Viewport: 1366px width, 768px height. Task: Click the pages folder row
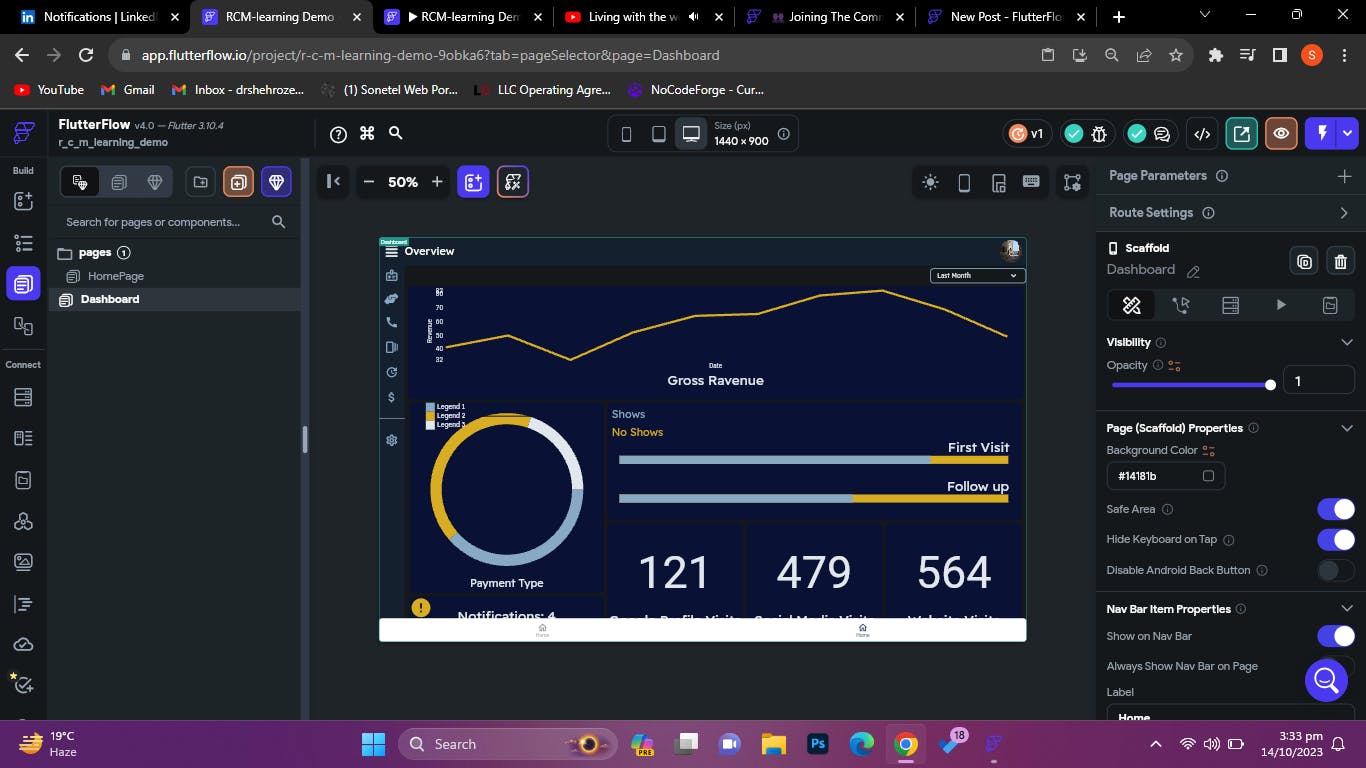[x=174, y=253]
